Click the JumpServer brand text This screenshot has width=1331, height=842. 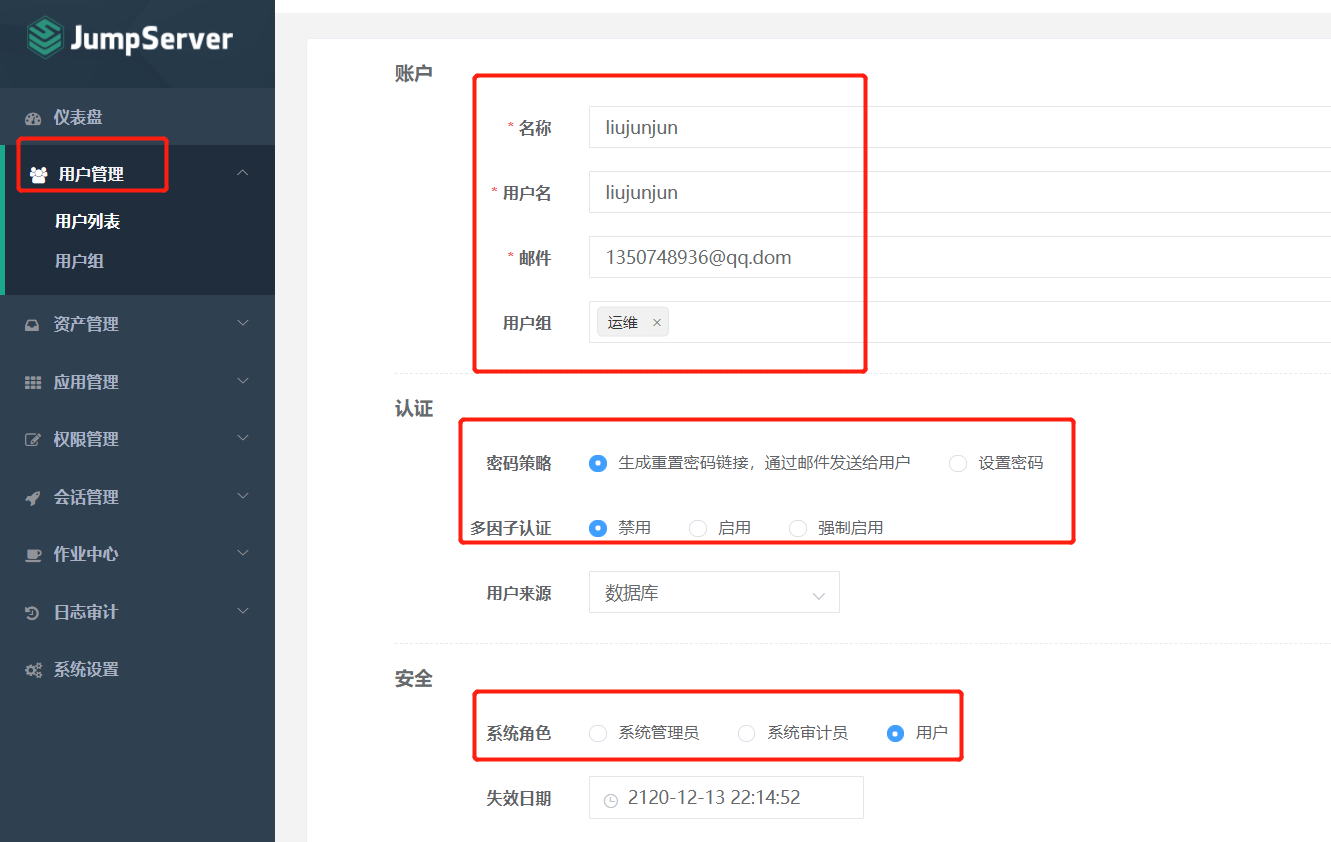[151, 39]
